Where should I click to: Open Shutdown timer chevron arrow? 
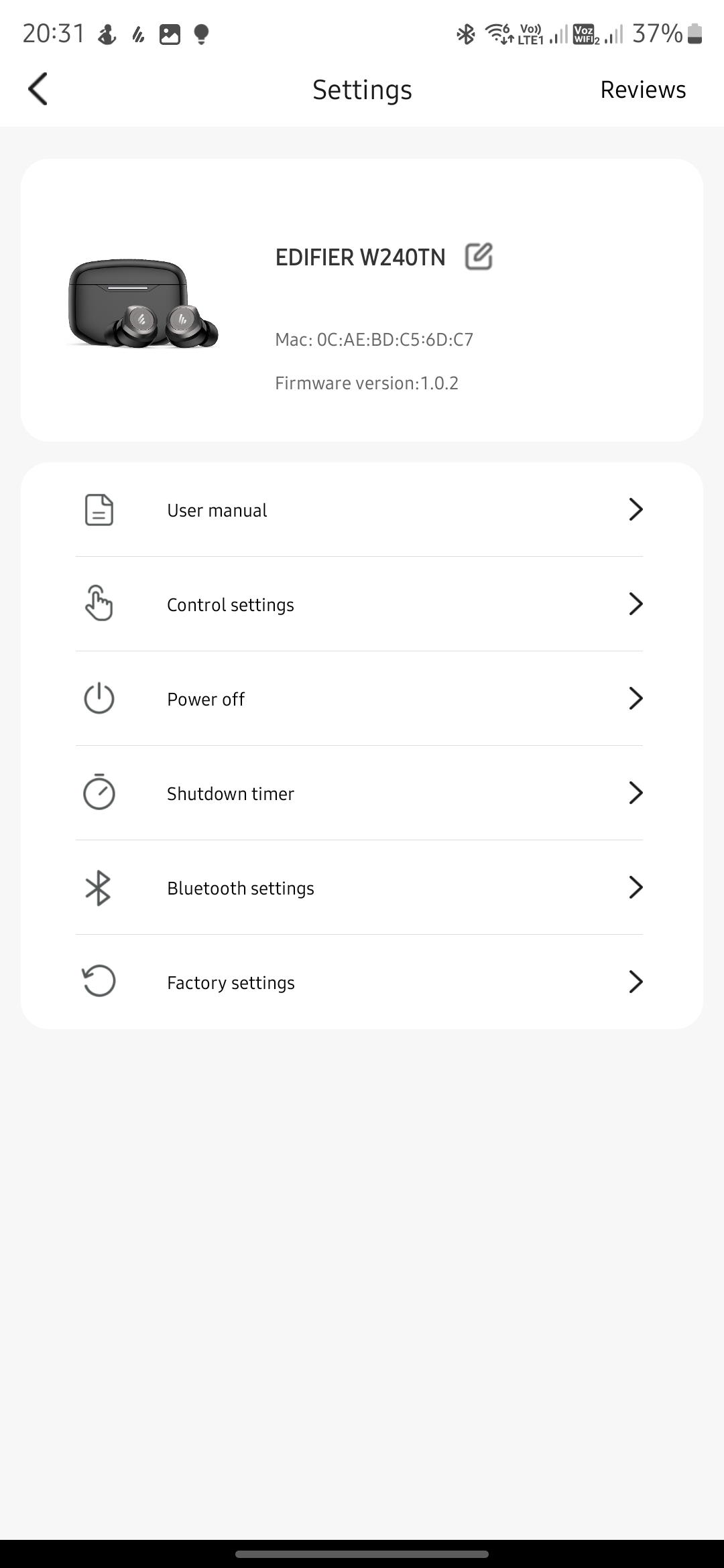pos(636,793)
